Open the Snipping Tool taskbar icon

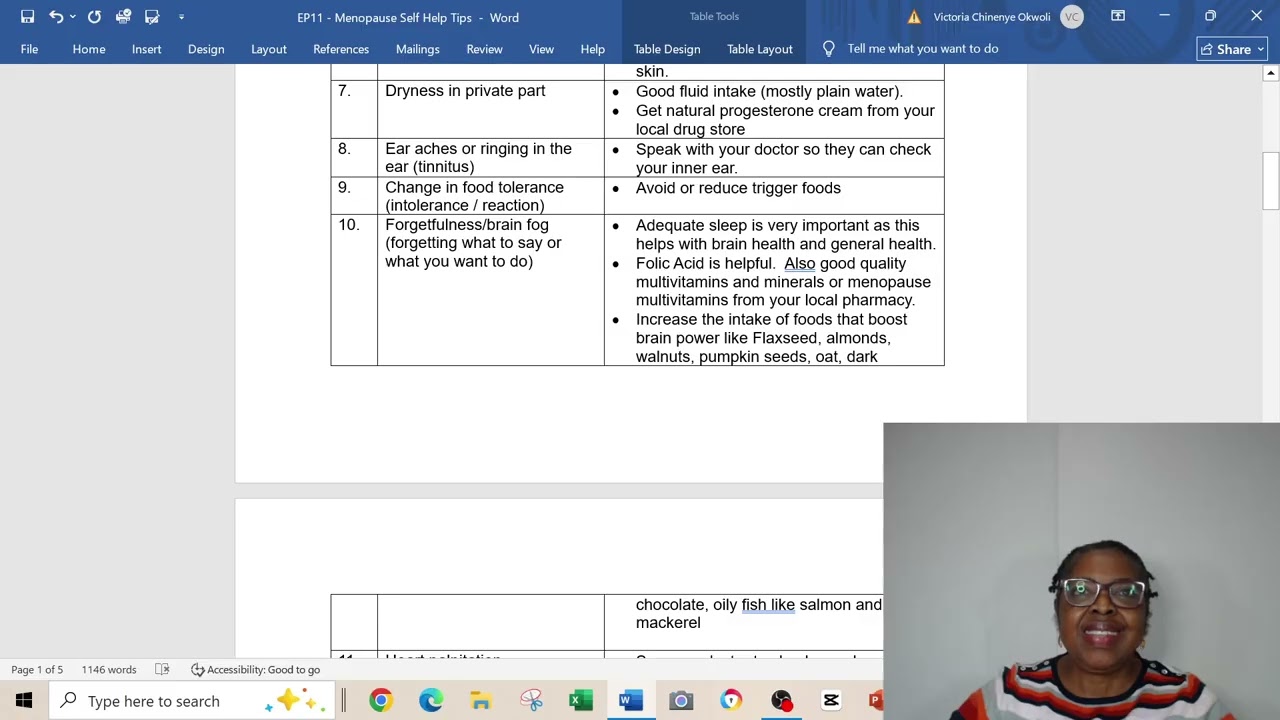pyautogui.click(x=531, y=701)
